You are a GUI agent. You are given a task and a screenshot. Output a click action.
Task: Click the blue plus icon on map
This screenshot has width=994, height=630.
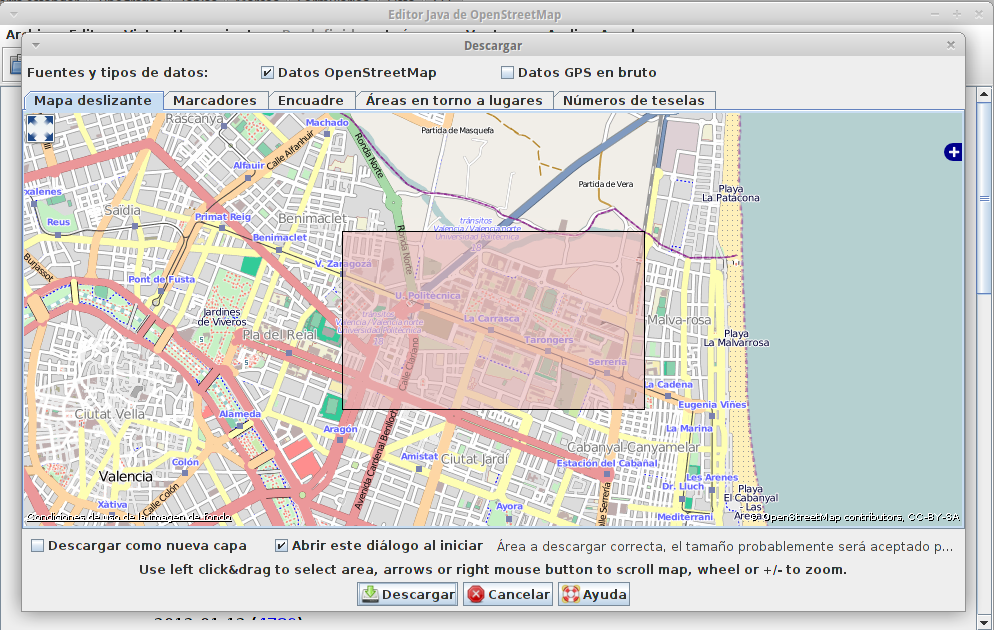pyautogui.click(x=953, y=152)
